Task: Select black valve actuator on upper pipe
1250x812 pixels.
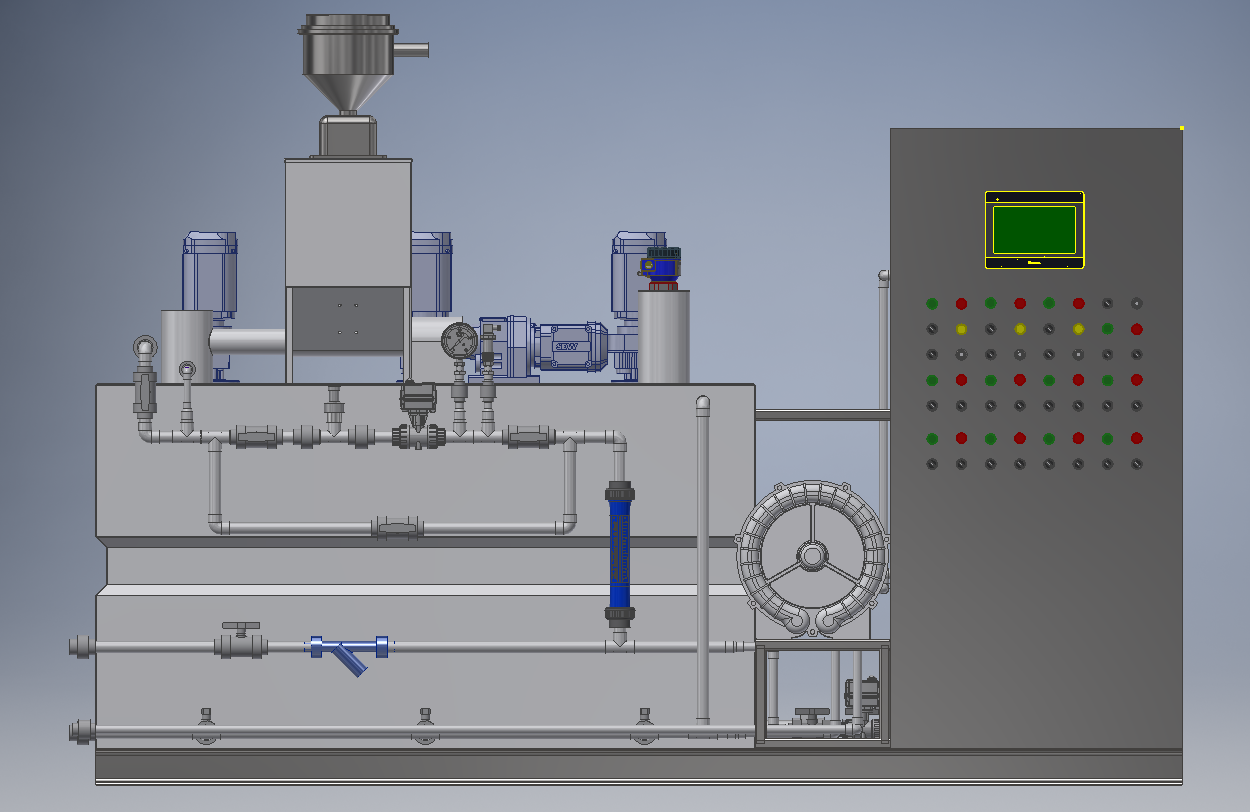Action: coord(417,396)
